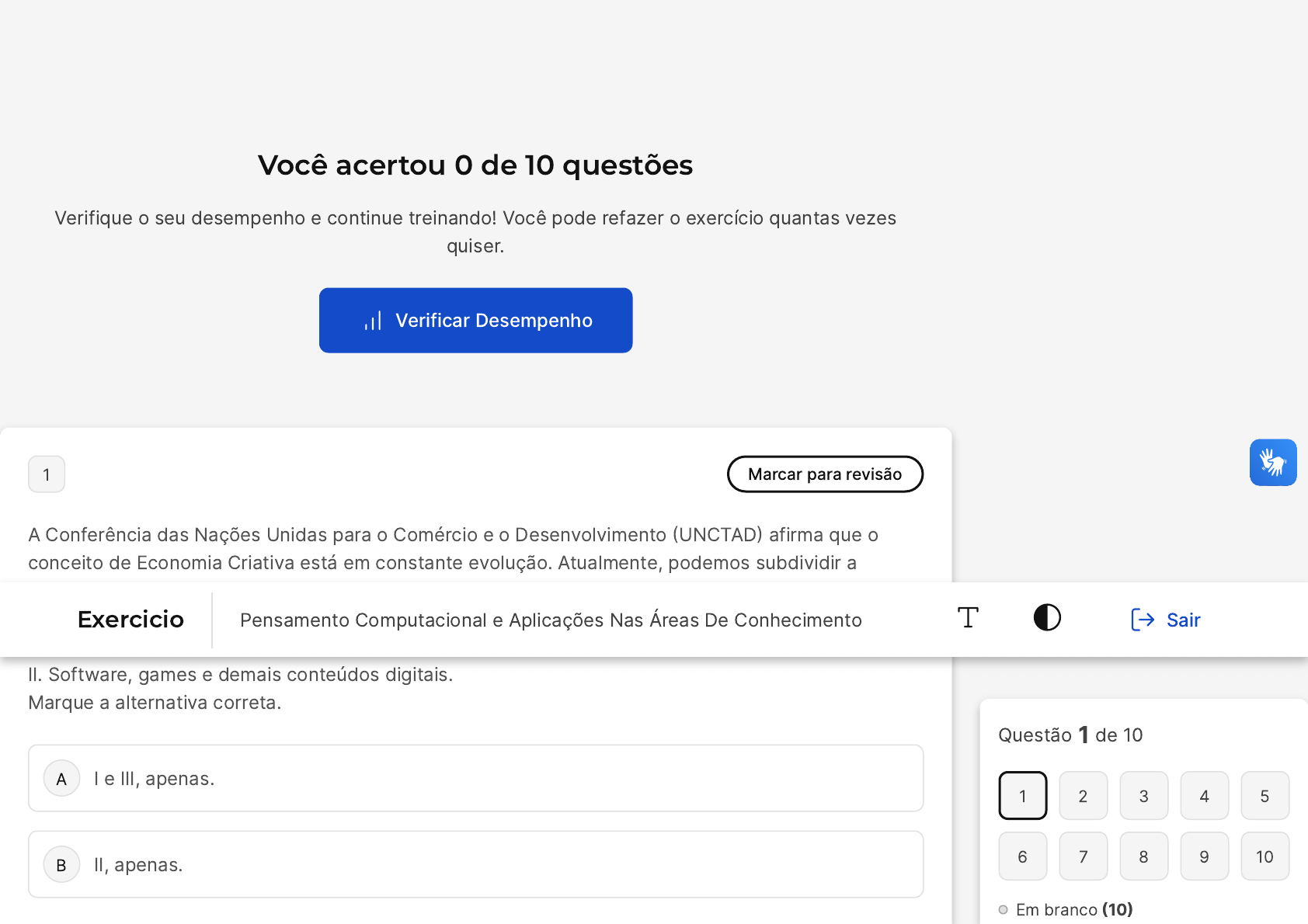Click the text size T icon

point(968,618)
